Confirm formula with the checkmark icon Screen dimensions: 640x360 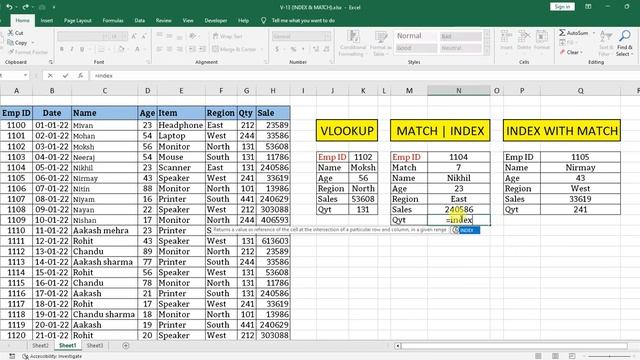65,76
